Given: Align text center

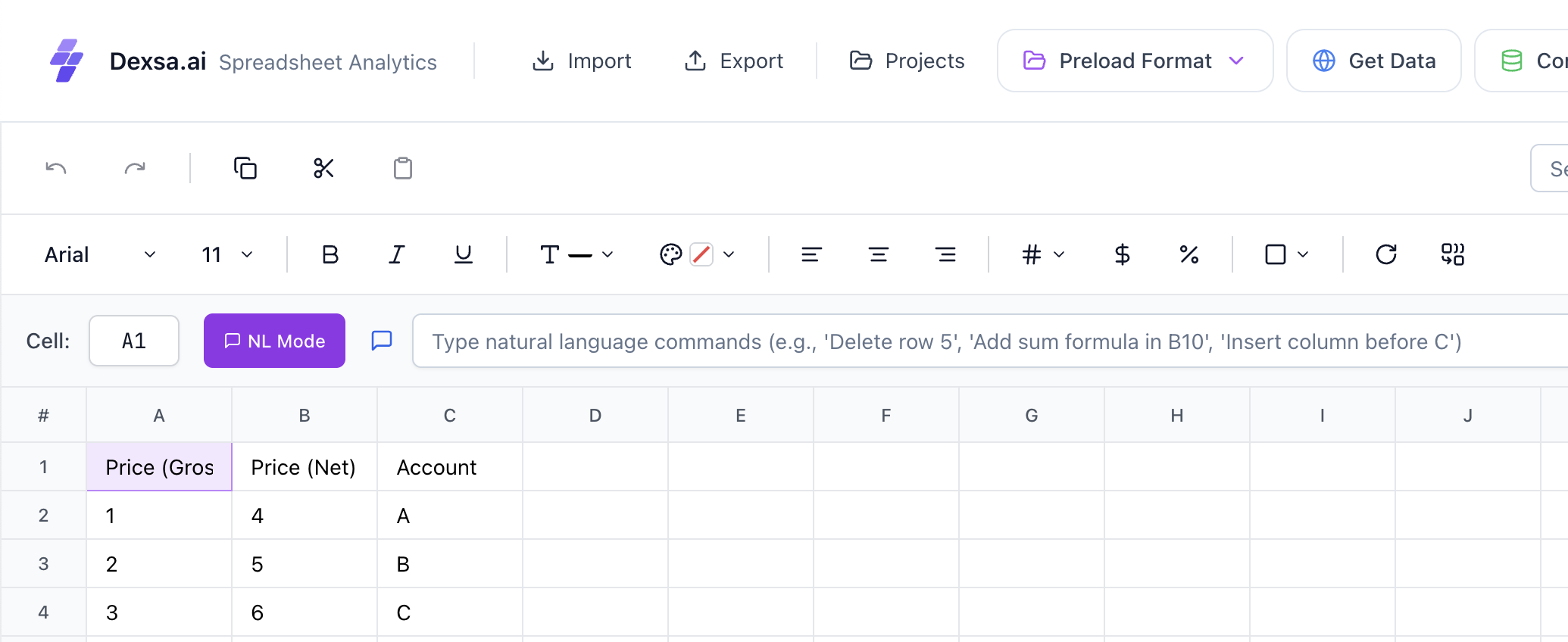Looking at the screenshot, I should 879,254.
